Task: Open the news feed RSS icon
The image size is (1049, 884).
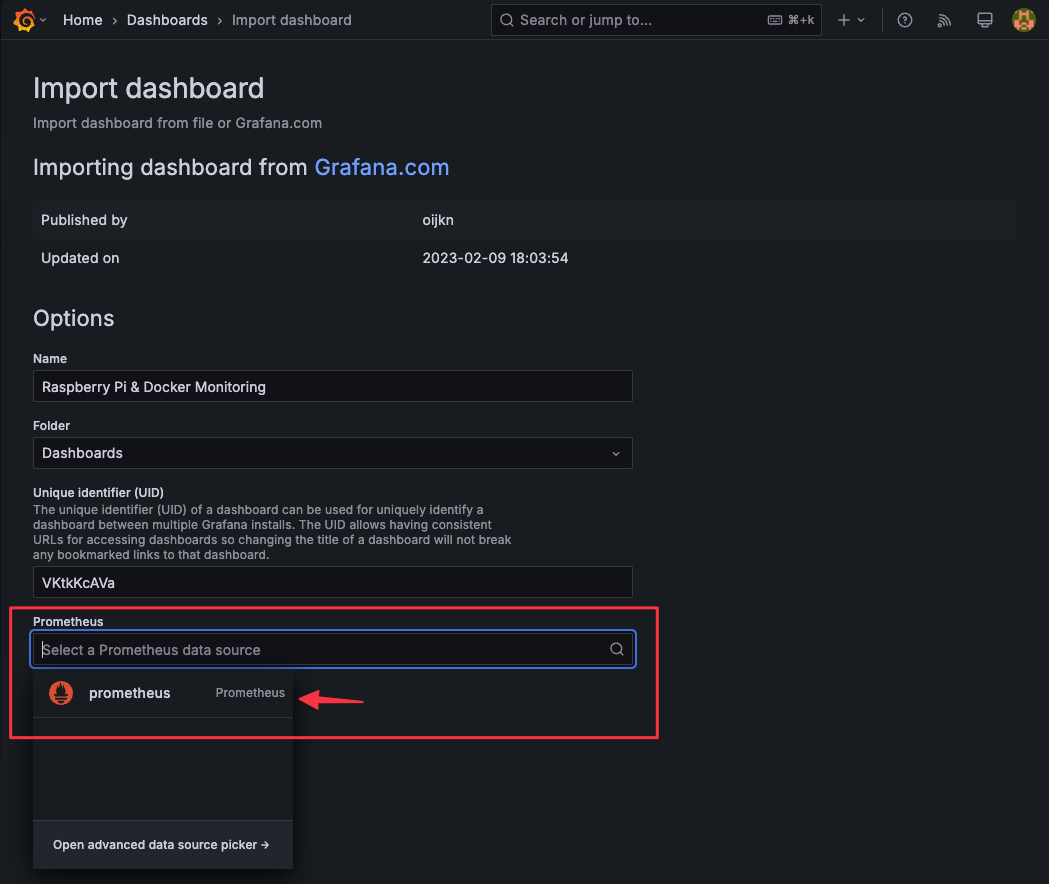Action: click(x=944, y=20)
